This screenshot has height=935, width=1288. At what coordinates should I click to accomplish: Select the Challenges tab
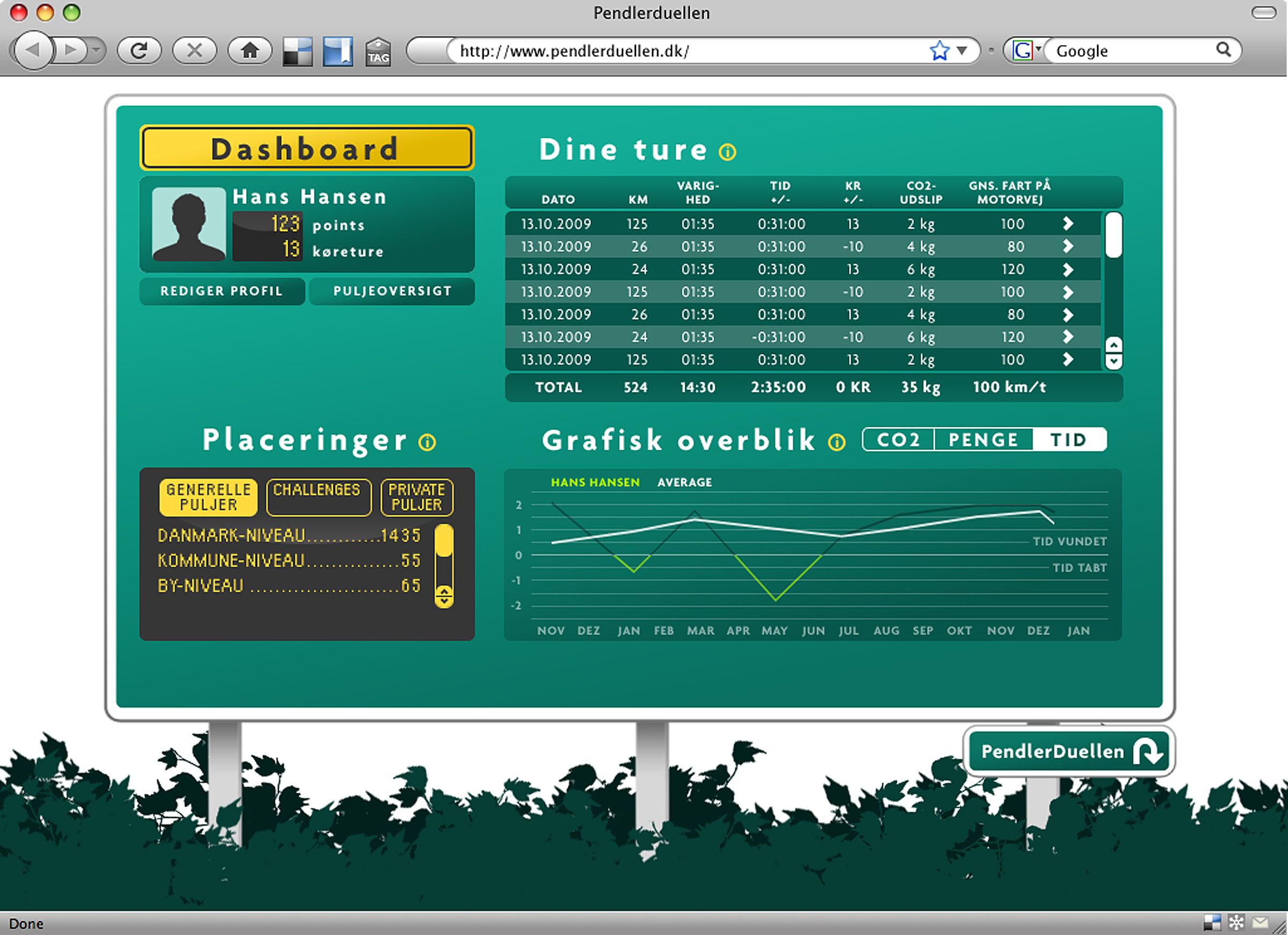coord(318,497)
